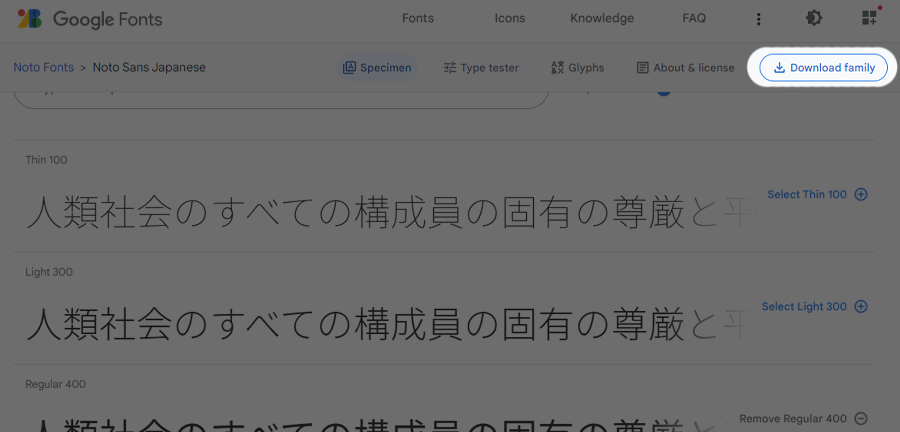Screen dimensions: 900x432
Task: Click the Google Fonts logo
Action: coord(90,20)
